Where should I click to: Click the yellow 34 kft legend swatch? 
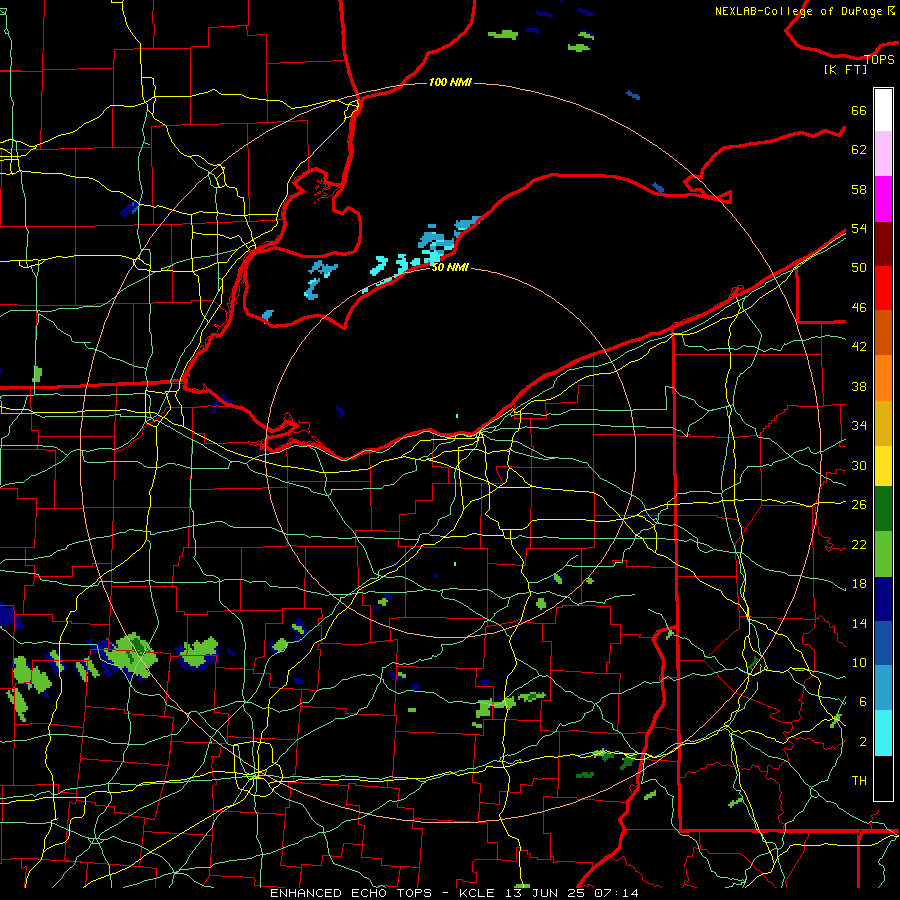tap(883, 465)
